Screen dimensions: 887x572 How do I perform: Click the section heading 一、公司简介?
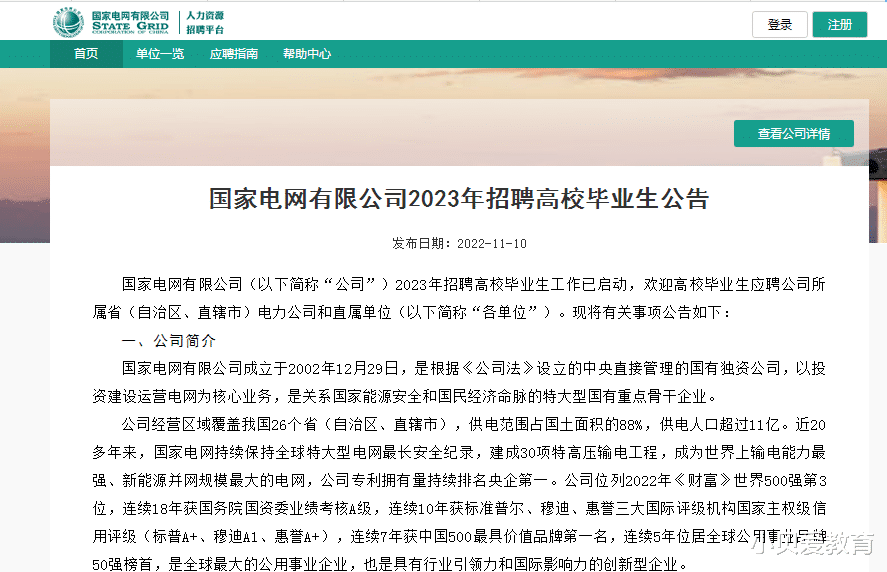(x=169, y=341)
